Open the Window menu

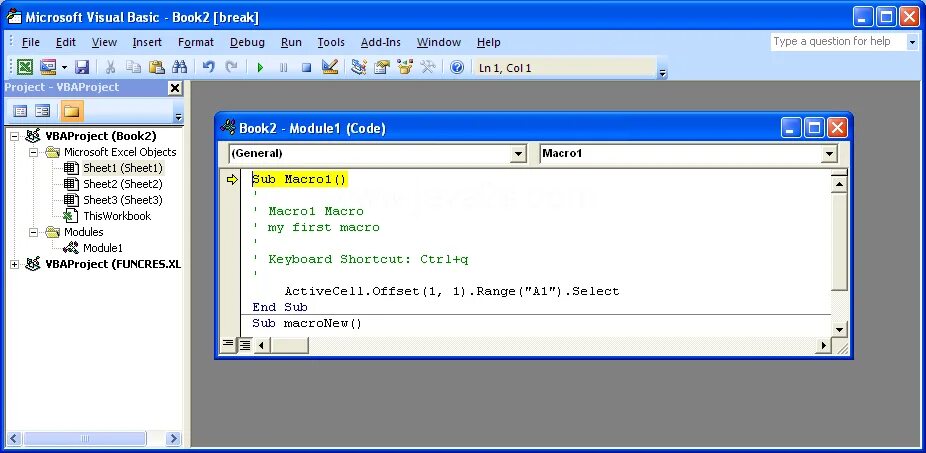(439, 42)
